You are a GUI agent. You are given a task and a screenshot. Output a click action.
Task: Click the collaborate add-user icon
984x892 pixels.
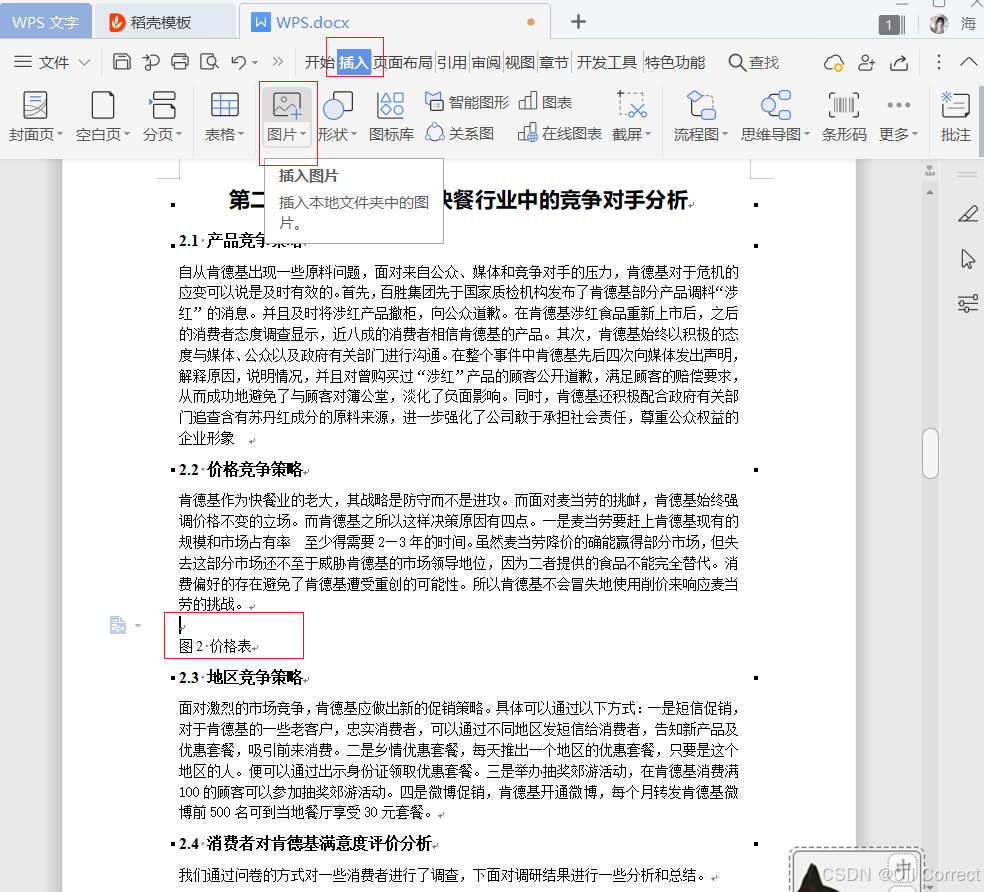pos(866,62)
